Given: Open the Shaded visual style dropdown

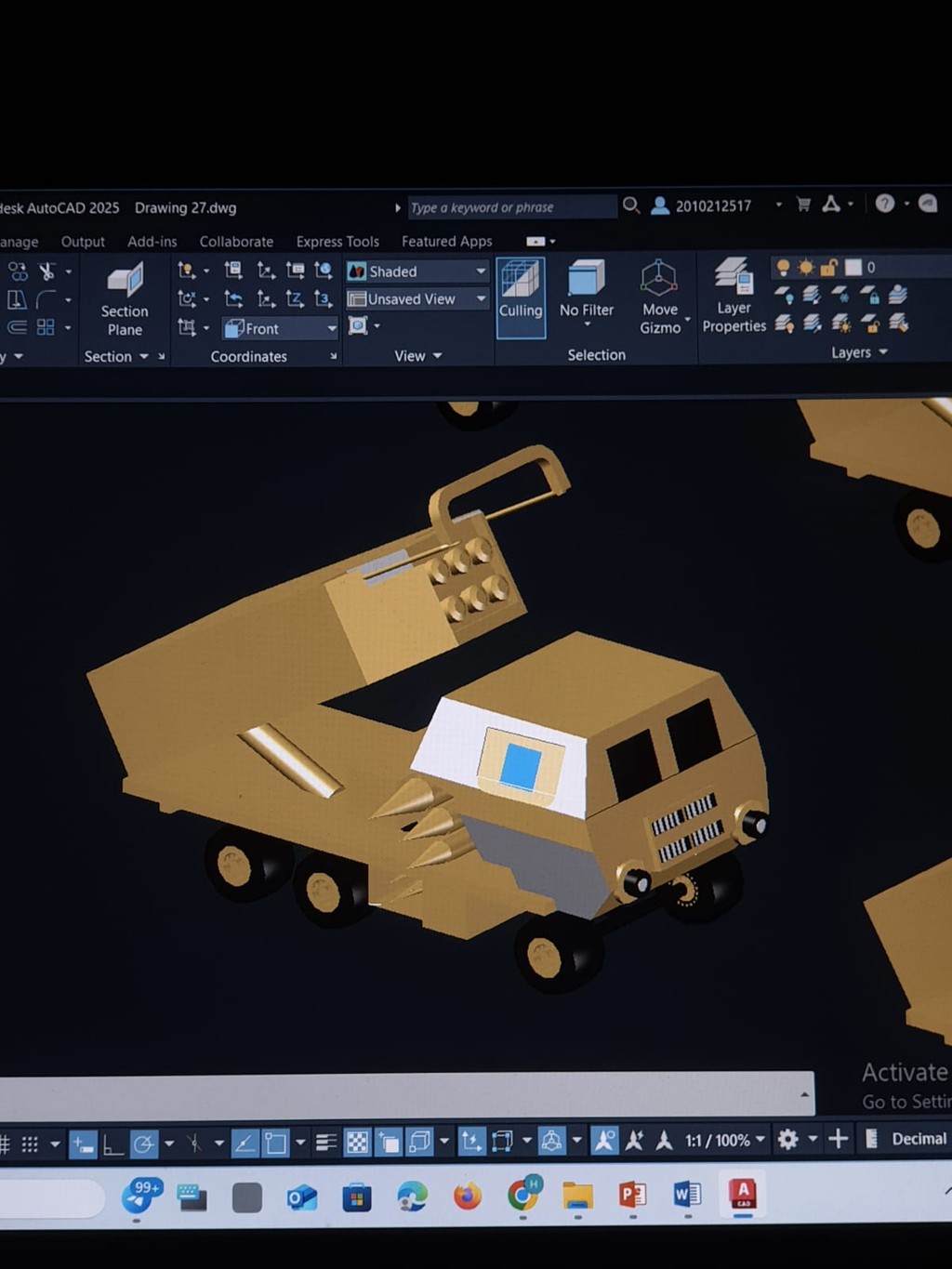Looking at the screenshot, I should pos(480,271).
